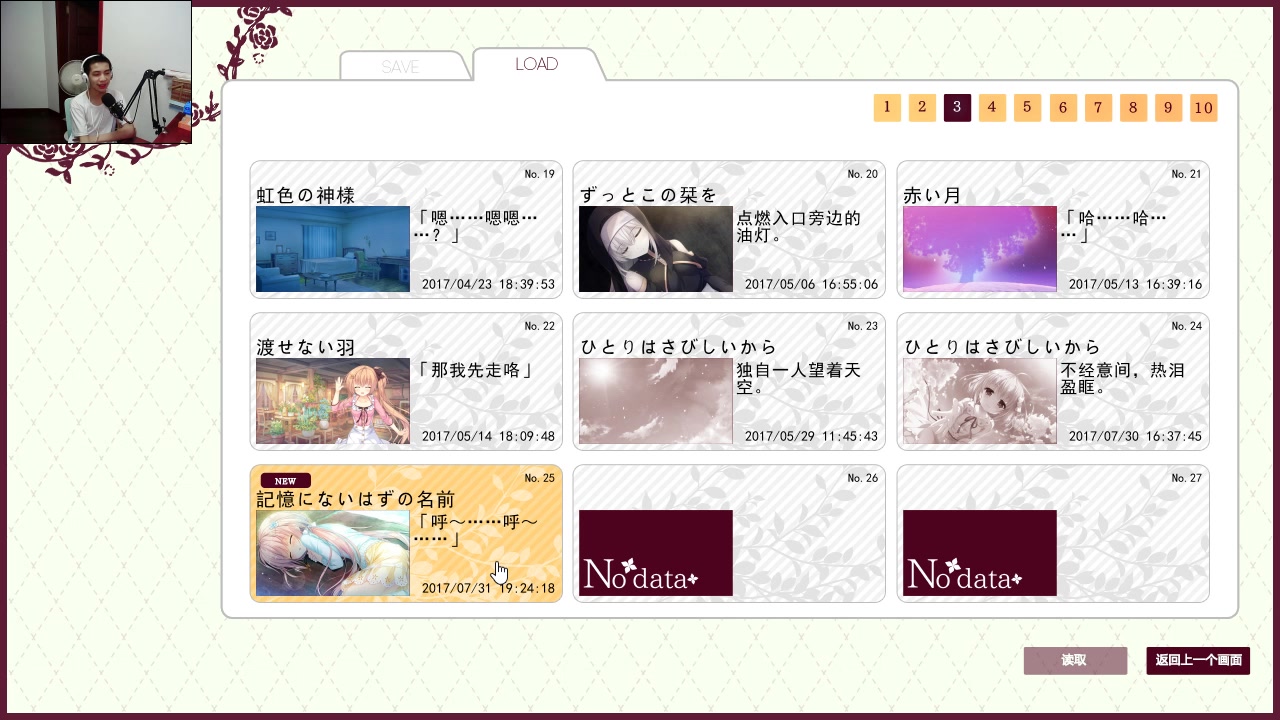Click label No. 22
Viewport: 1280px width, 720px height.
[x=540, y=326]
